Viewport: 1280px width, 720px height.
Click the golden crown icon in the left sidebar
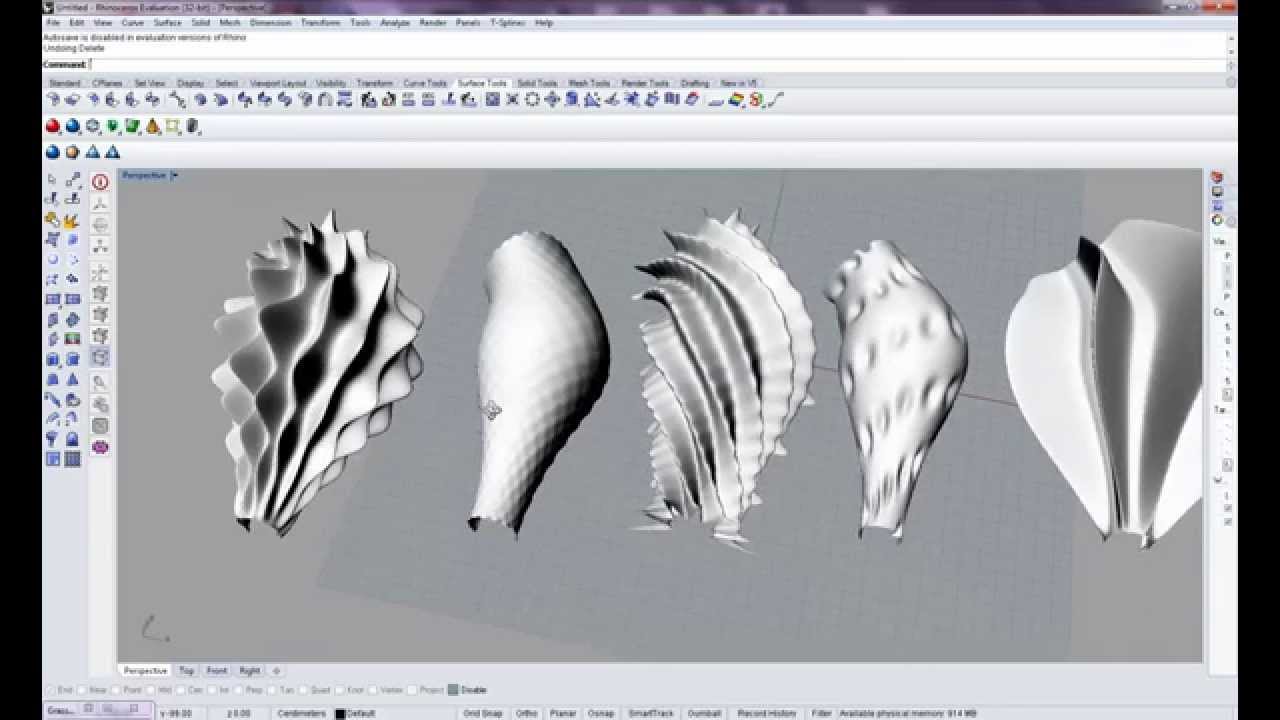coord(72,220)
